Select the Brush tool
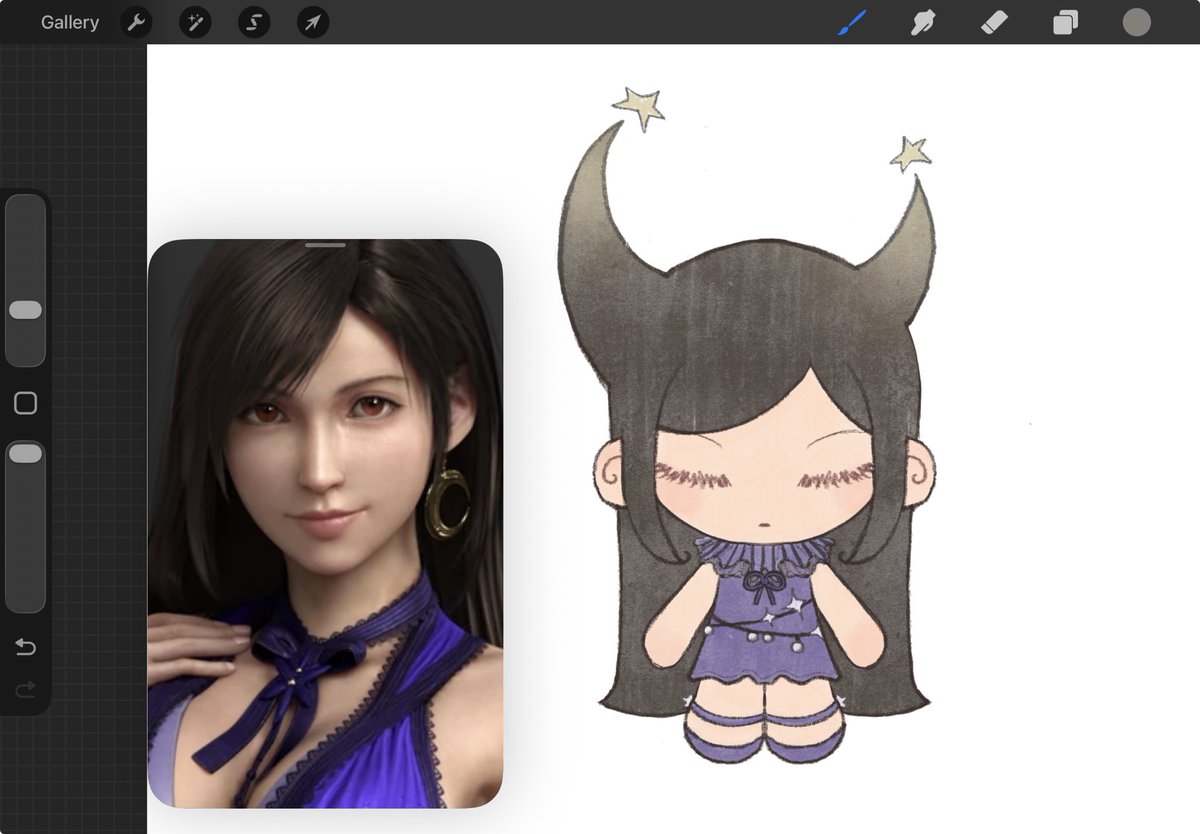The height and width of the screenshot is (834, 1200). (x=852, y=22)
